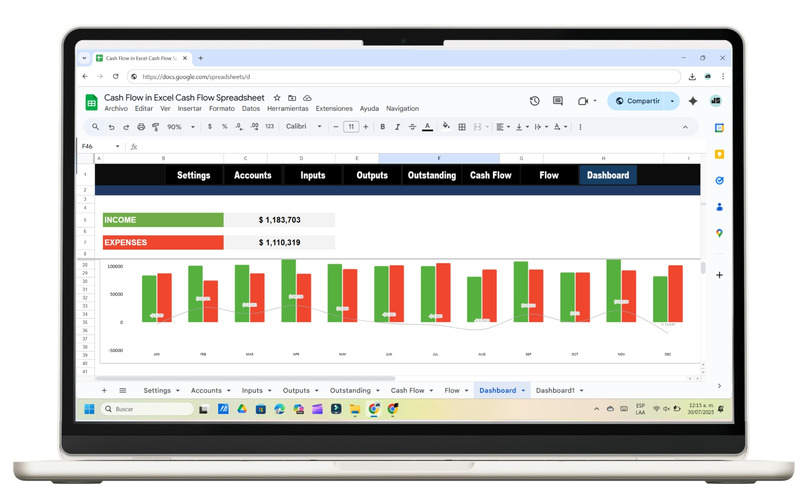Click the Buscar taskbar search box
800x500 pixels.
pos(147,409)
